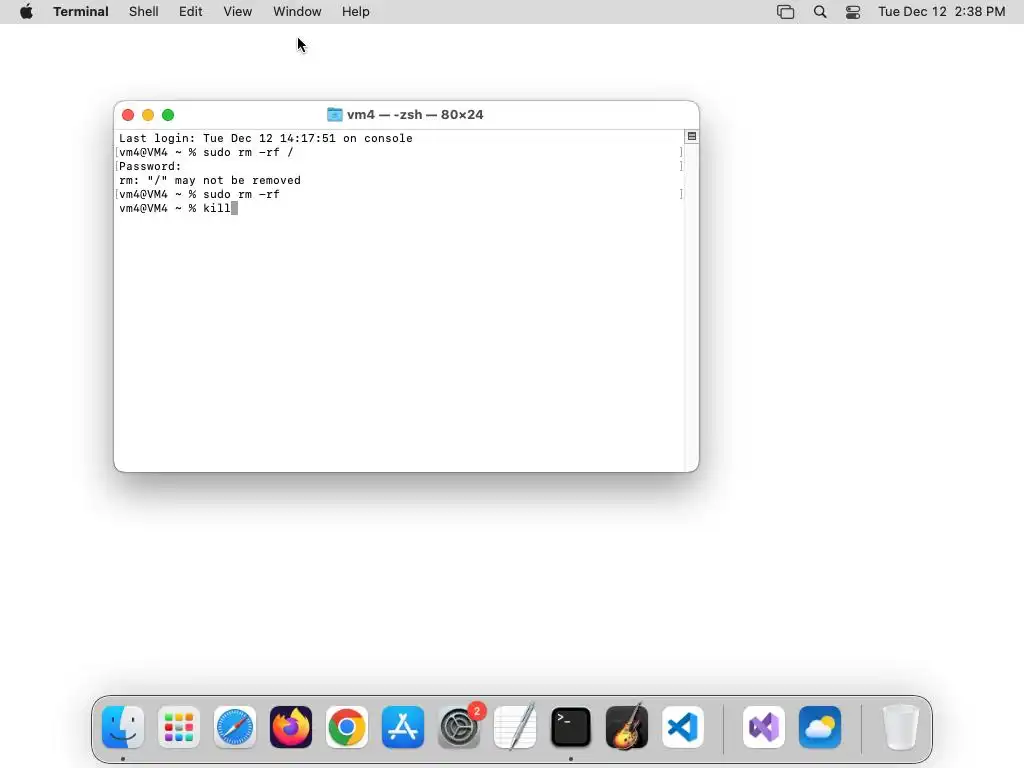Open the View menu
The image size is (1024, 768).
click(x=237, y=12)
